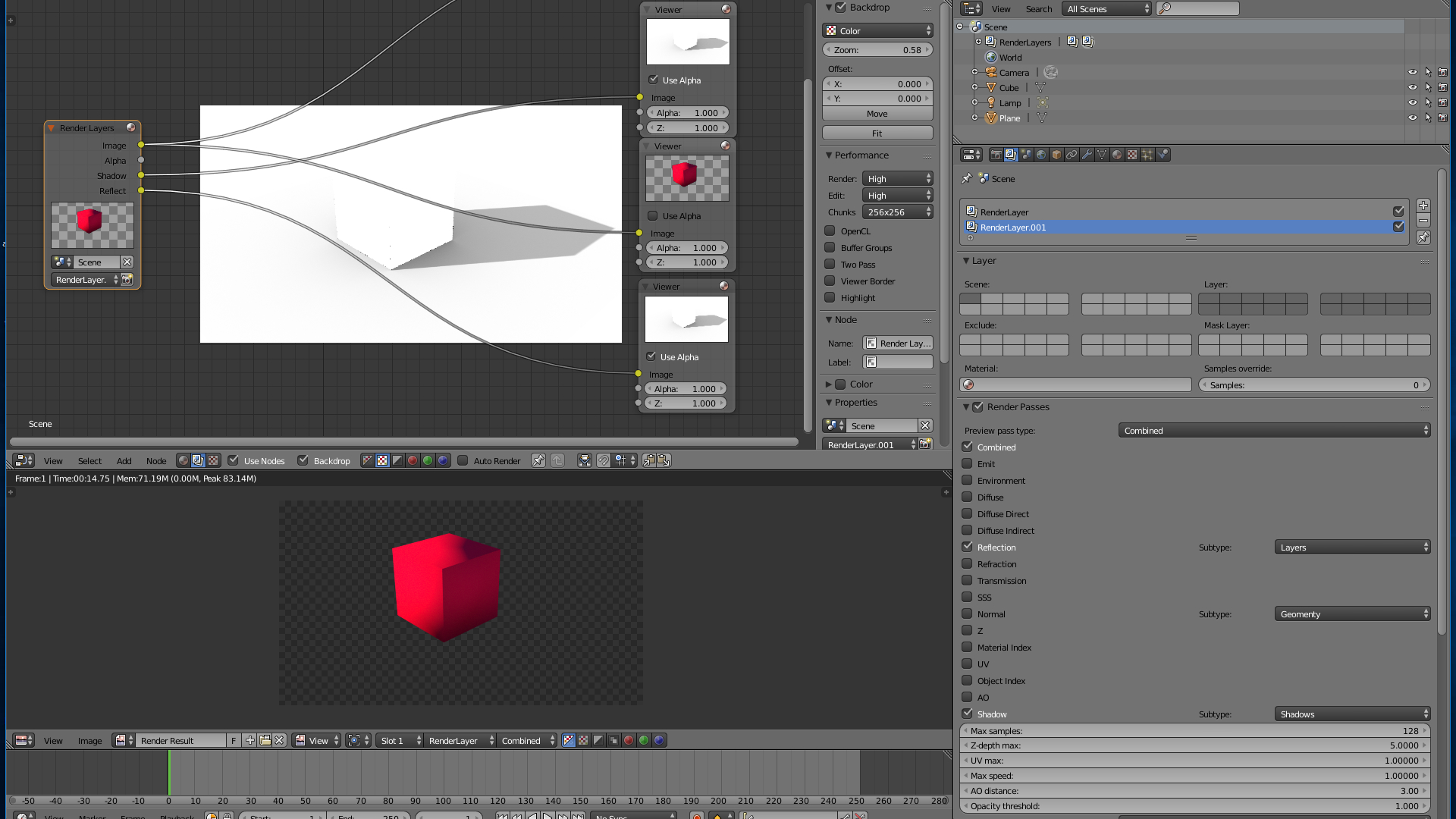This screenshot has height=819, width=1456.
Task: Open the Preview pass type Combined dropdown
Action: [x=1274, y=431]
